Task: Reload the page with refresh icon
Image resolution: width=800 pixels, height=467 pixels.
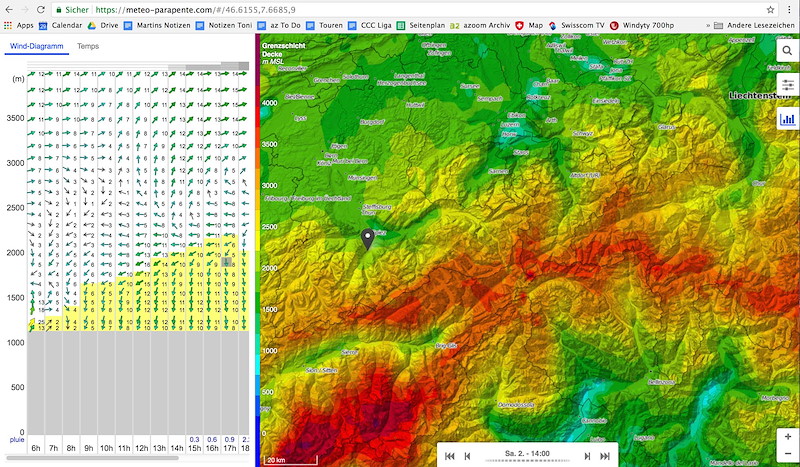Action: tap(40, 10)
